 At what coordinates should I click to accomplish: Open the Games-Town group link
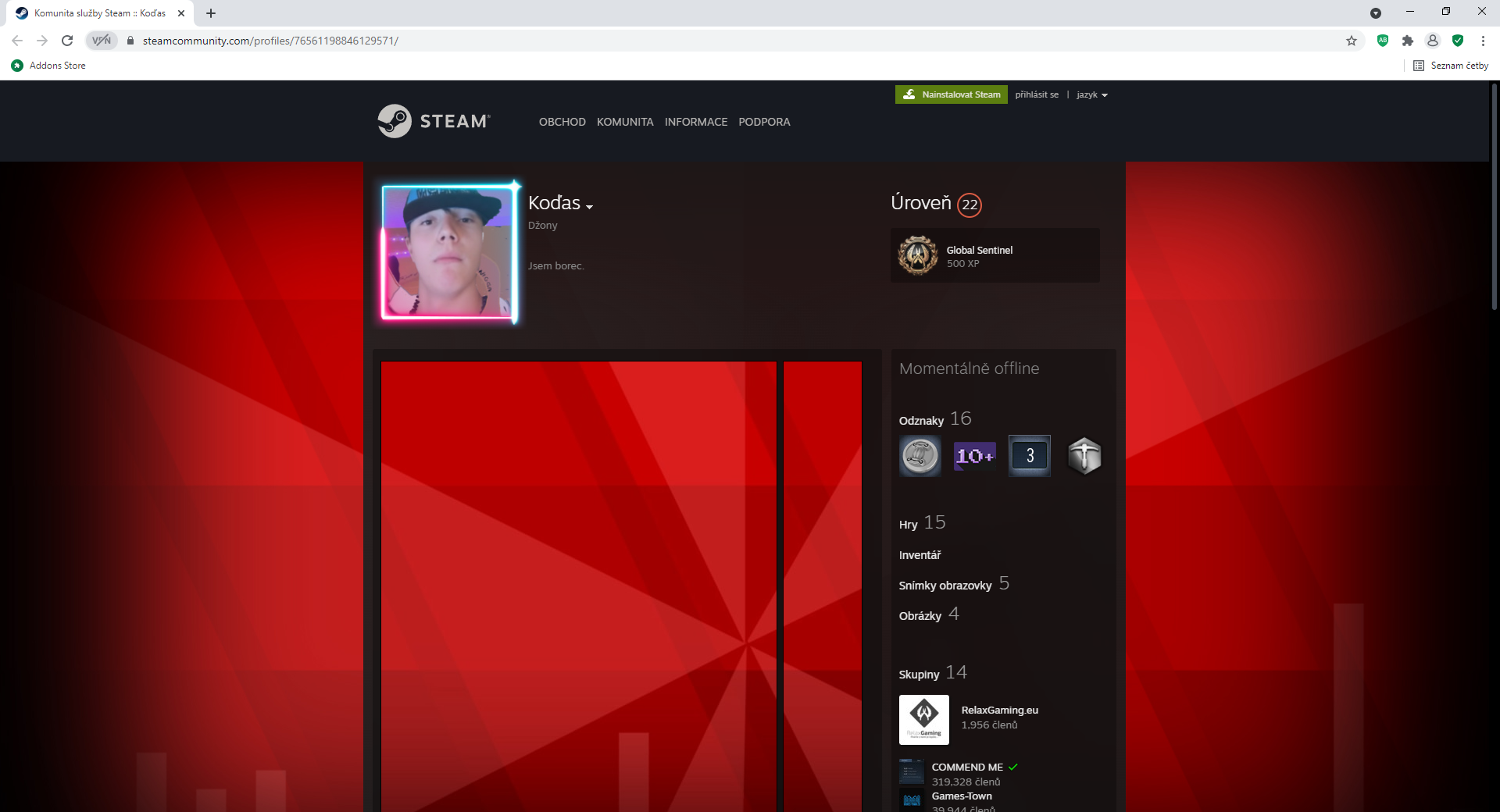click(962, 796)
